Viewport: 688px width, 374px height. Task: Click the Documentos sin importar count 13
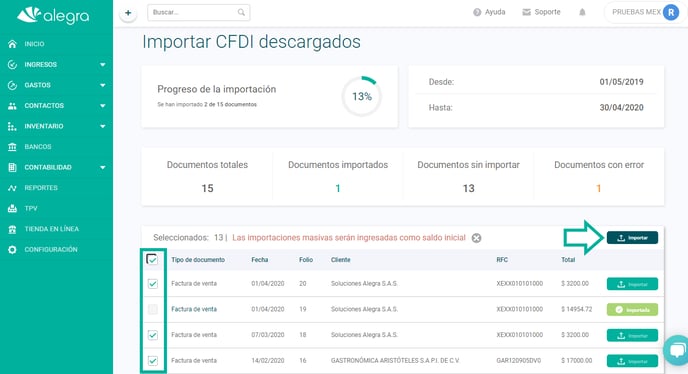[468, 188]
